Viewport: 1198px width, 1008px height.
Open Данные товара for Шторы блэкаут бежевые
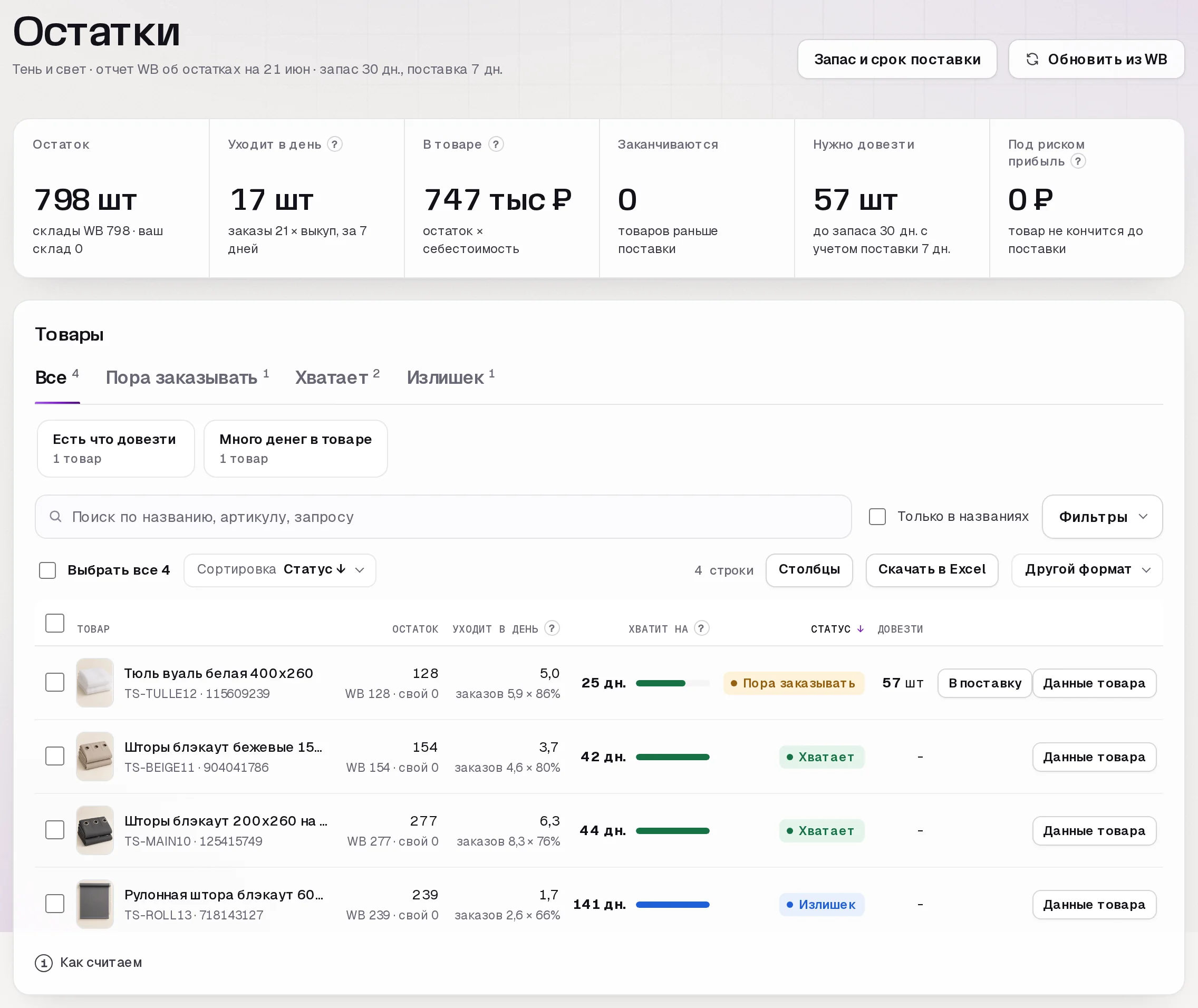[1094, 757]
